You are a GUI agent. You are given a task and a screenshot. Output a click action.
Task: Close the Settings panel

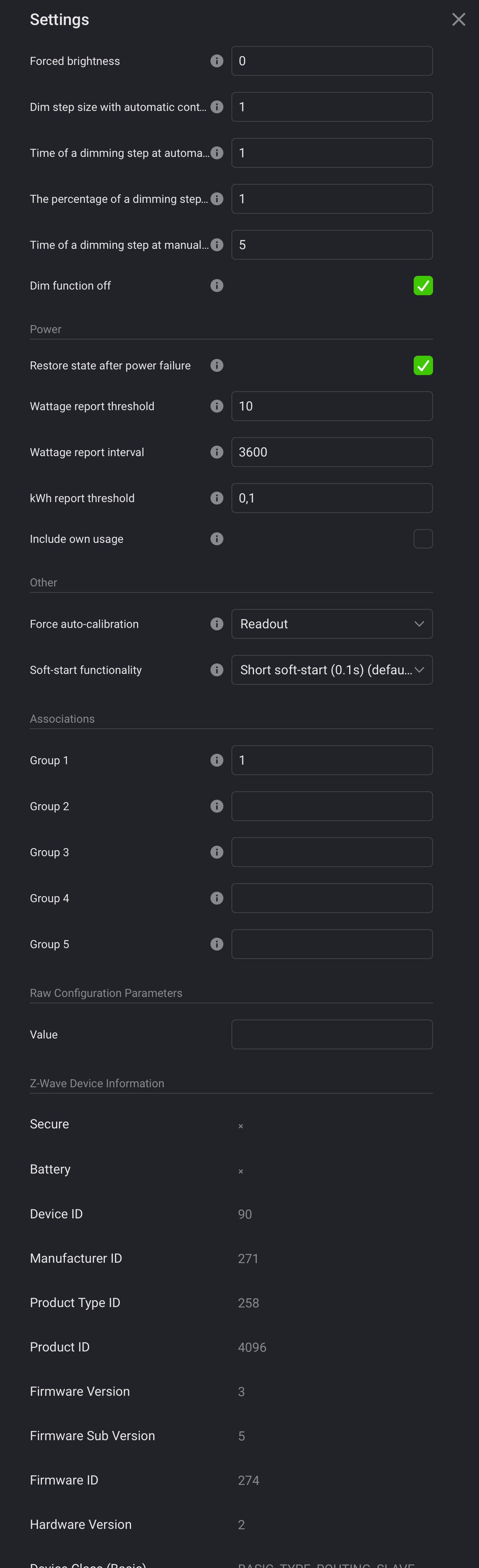(459, 19)
